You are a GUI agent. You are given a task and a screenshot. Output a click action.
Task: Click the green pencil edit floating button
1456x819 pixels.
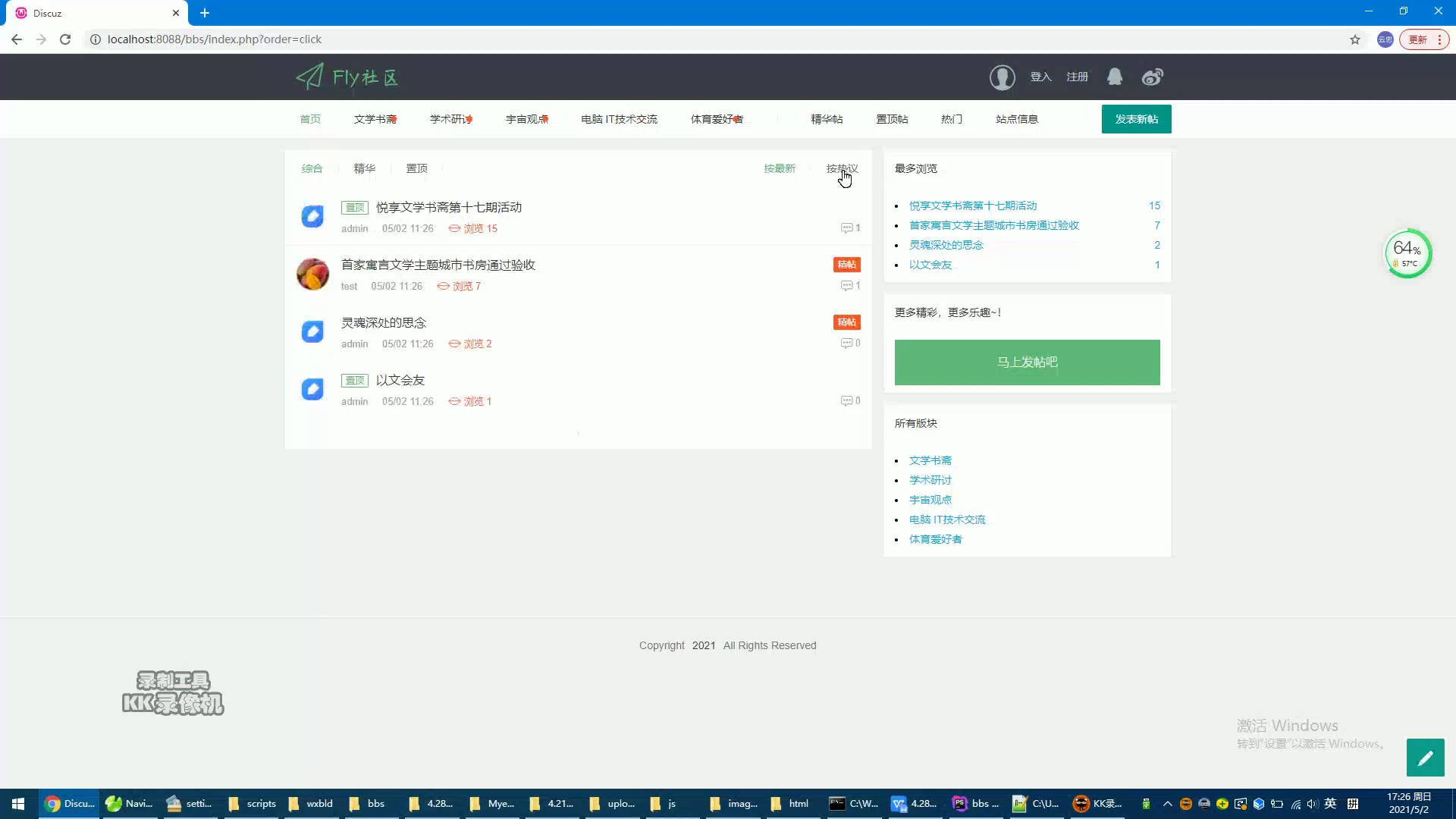[1425, 758]
